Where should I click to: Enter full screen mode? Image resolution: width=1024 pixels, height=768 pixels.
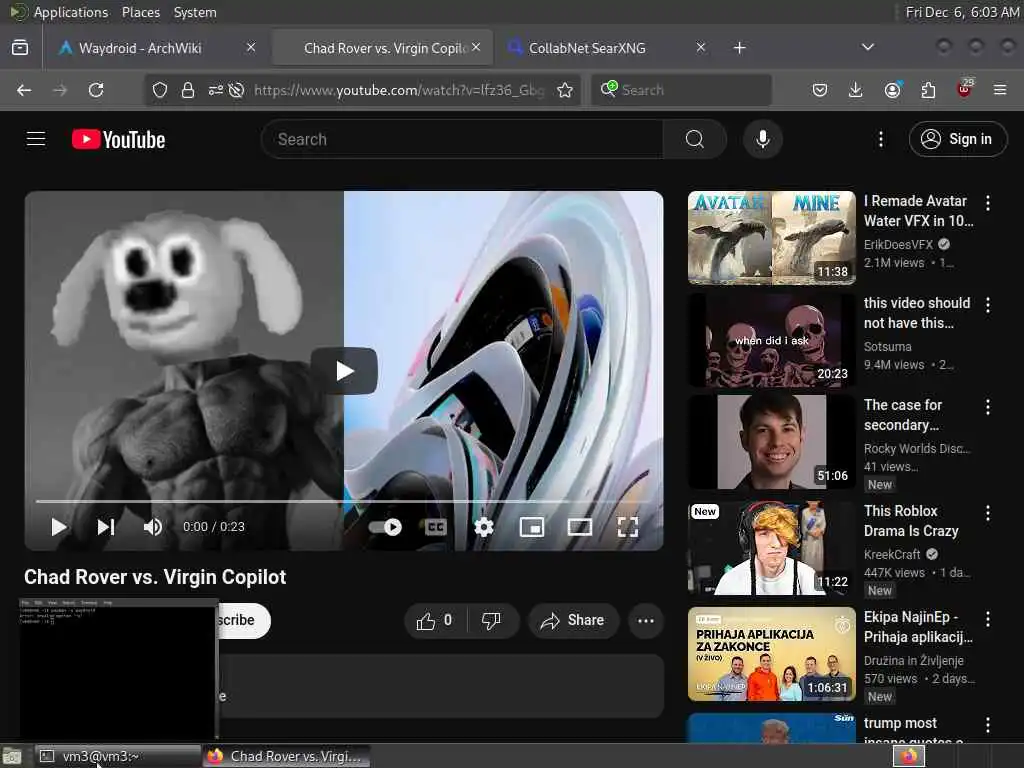click(628, 527)
